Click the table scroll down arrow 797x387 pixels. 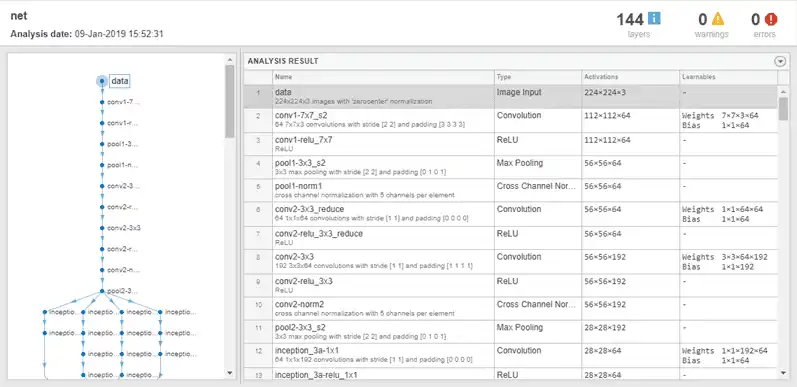[x=783, y=373]
